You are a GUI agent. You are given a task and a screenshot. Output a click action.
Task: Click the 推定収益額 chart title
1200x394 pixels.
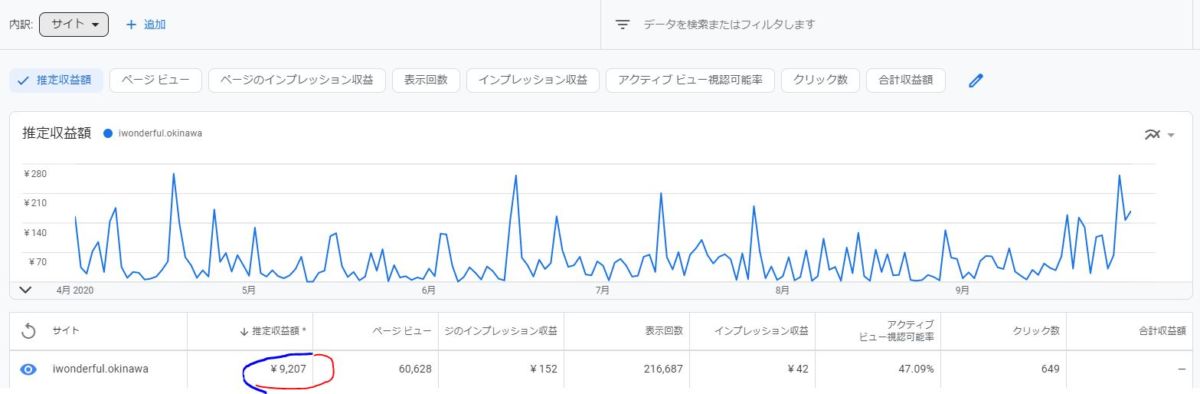[x=56, y=132]
